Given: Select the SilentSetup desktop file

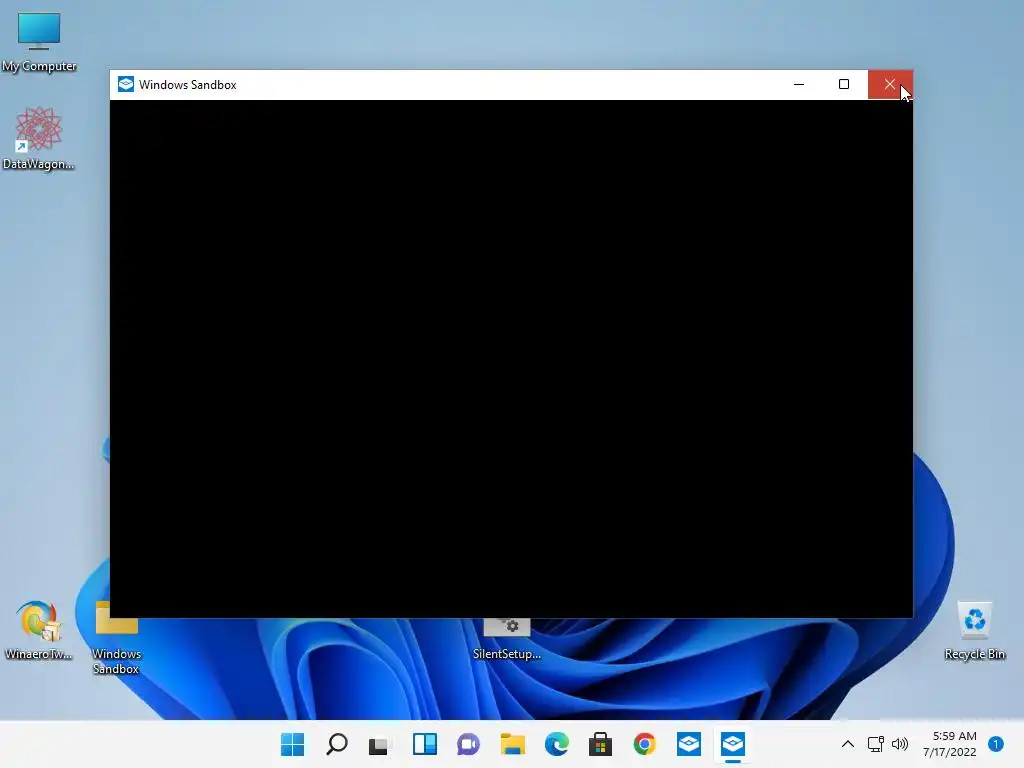Looking at the screenshot, I should tap(507, 639).
